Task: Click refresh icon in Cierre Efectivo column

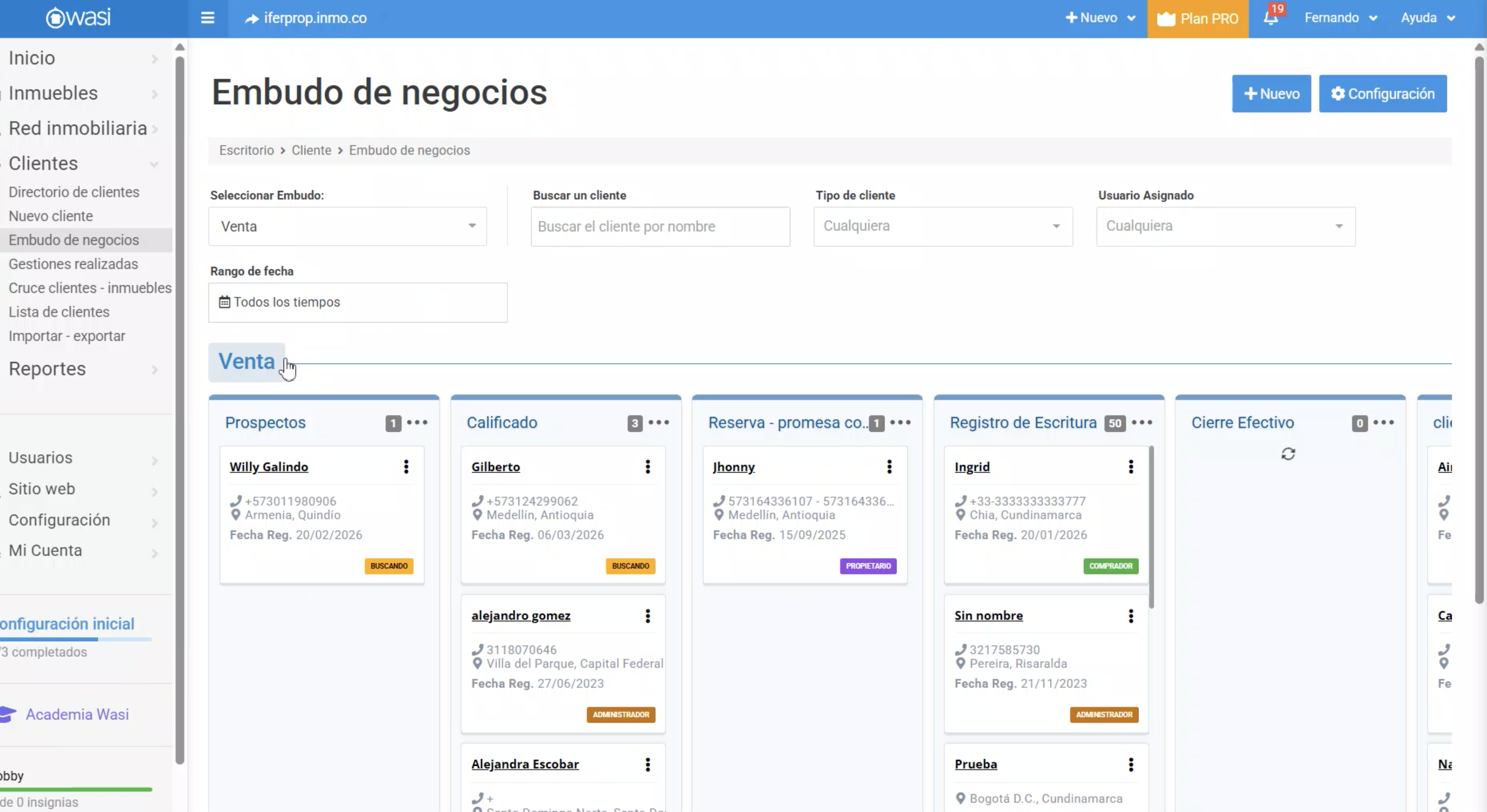Action: pos(1288,454)
